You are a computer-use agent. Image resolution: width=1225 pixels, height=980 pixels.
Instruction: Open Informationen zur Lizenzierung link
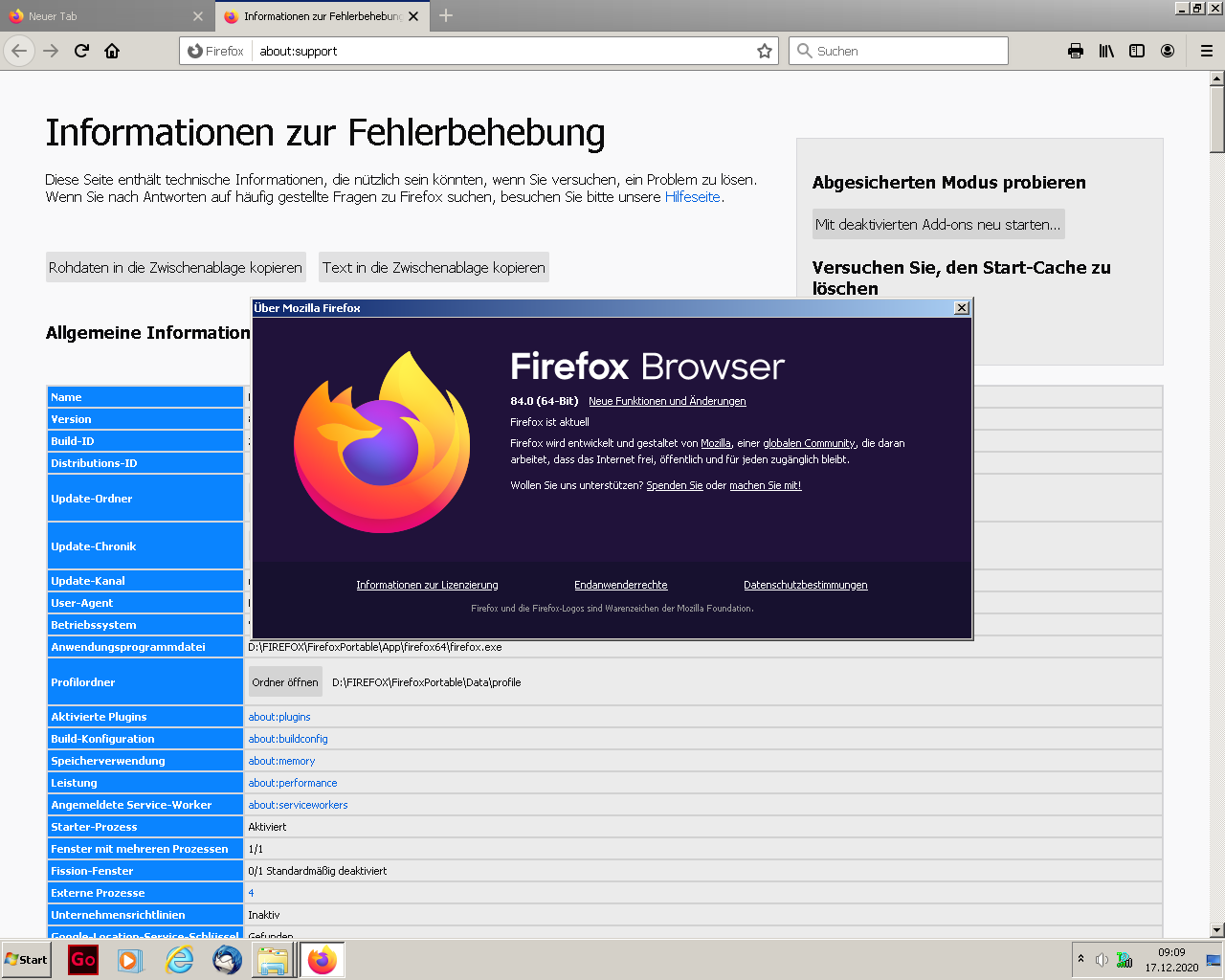pos(427,585)
